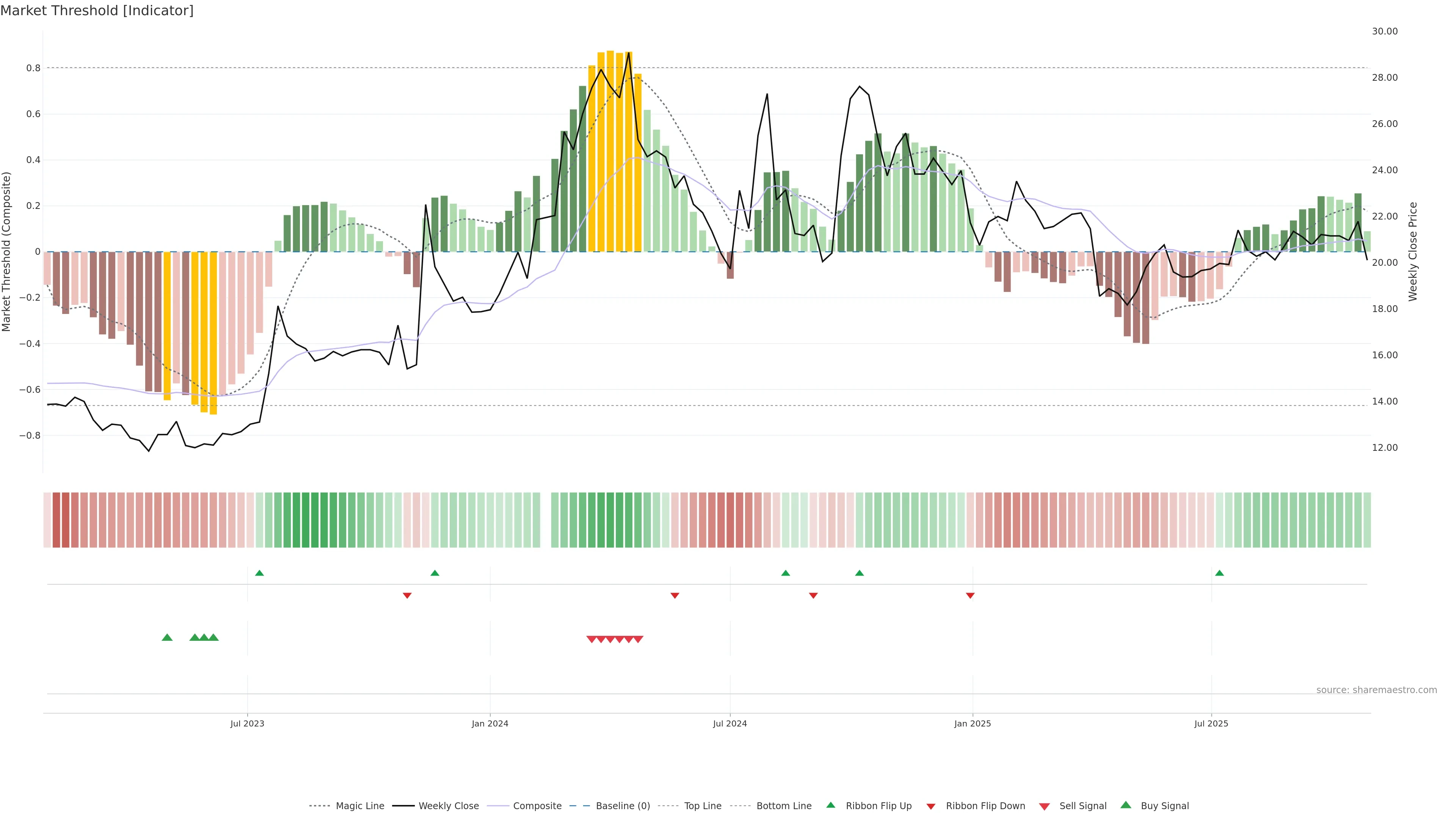Click the rightmost red Sell Signal triangle marker
The width and height of the screenshot is (1456, 819).
click(637, 639)
